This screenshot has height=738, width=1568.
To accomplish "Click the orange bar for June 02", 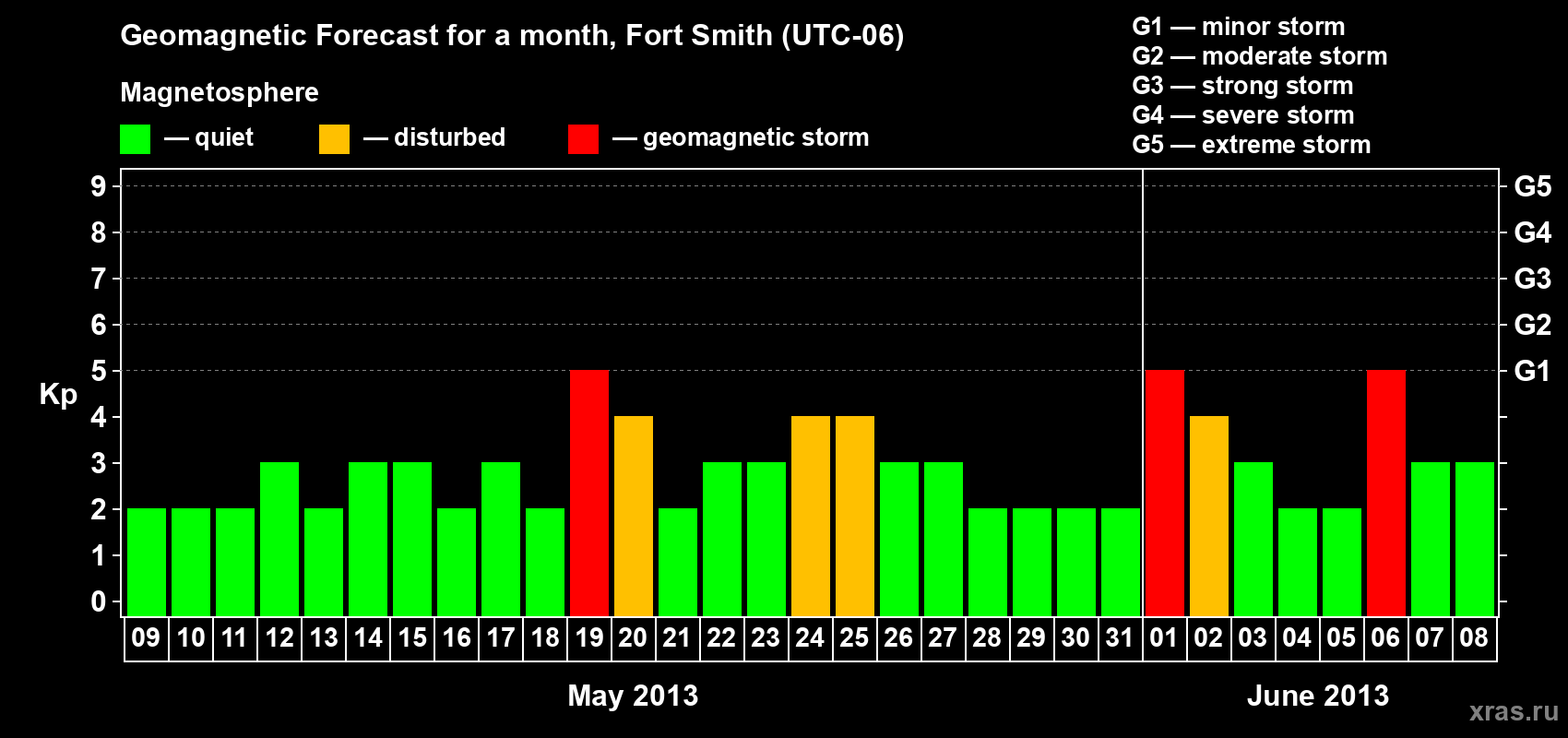I will point(1209,516).
